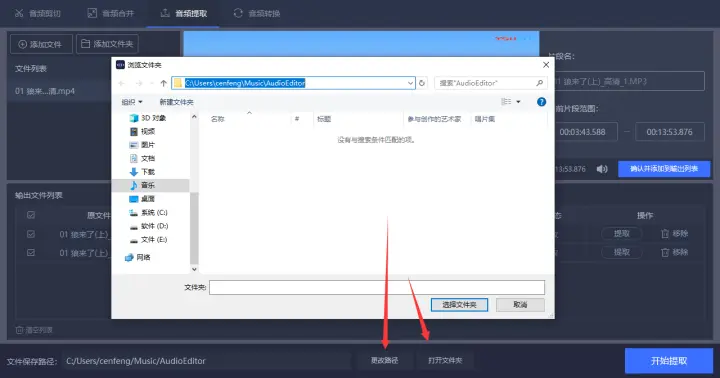Click the 添加文件 button
The image size is (720, 378).
coord(41,44)
